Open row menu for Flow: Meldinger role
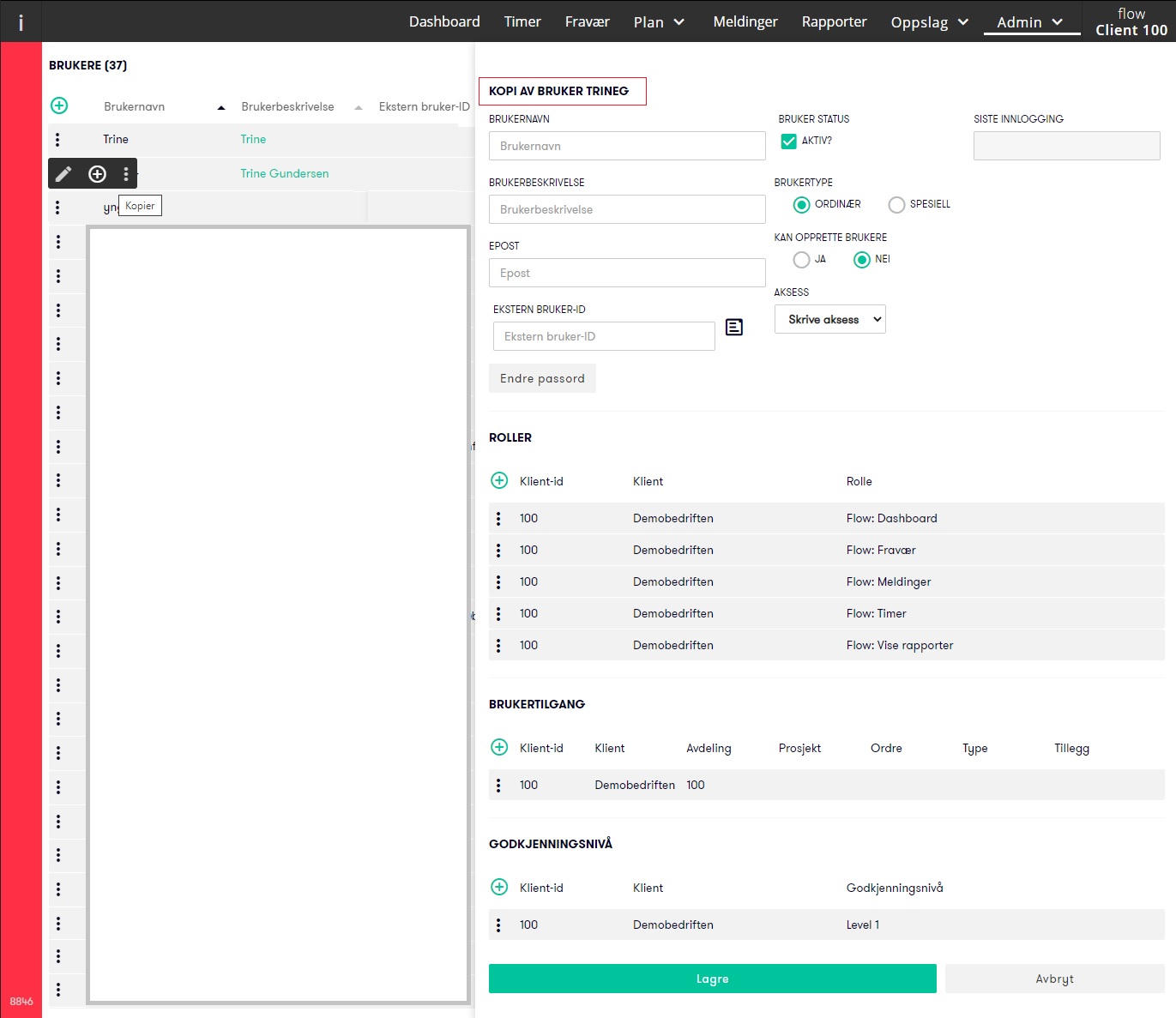The width and height of the screenshot is (1176, 1018). [498, 581]
